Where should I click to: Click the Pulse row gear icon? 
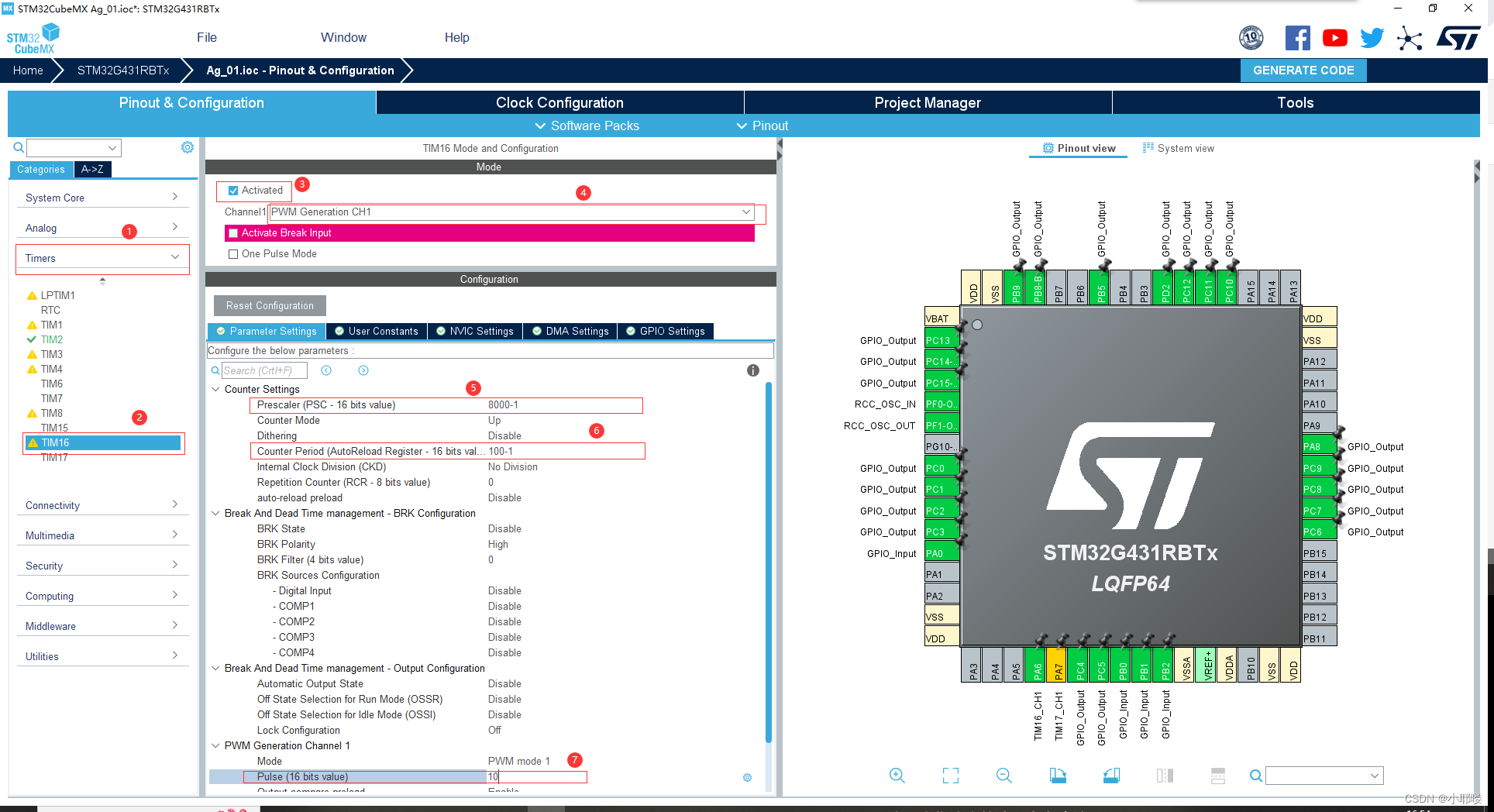[747, 777]
